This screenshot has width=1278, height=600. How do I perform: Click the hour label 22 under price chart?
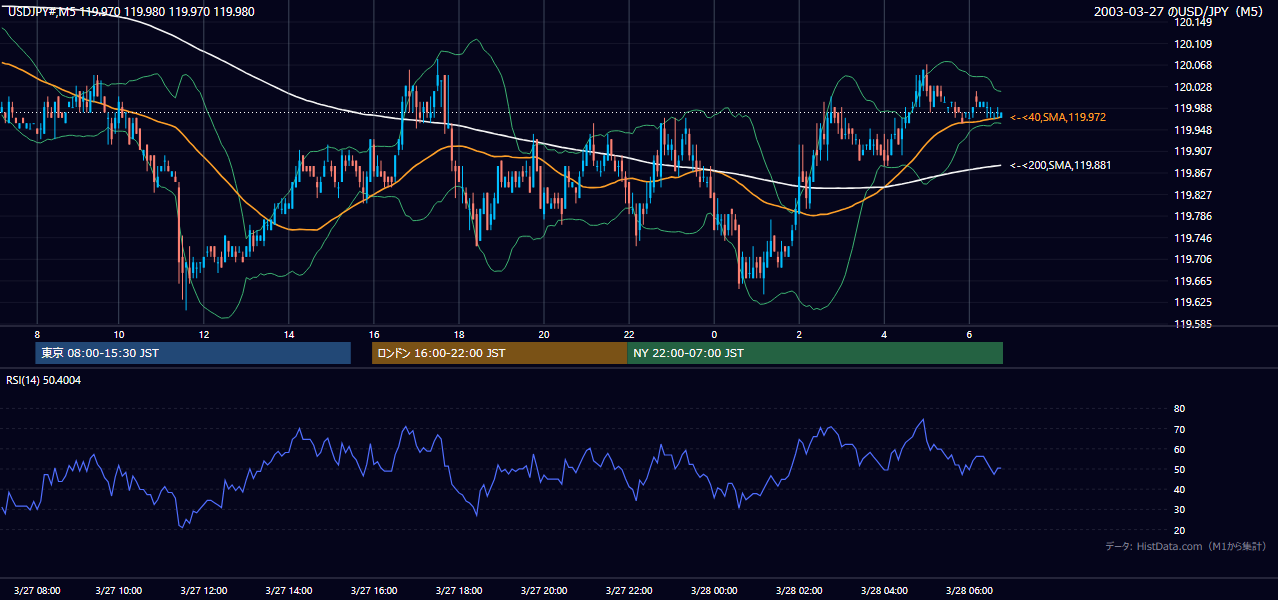point(629,333)
